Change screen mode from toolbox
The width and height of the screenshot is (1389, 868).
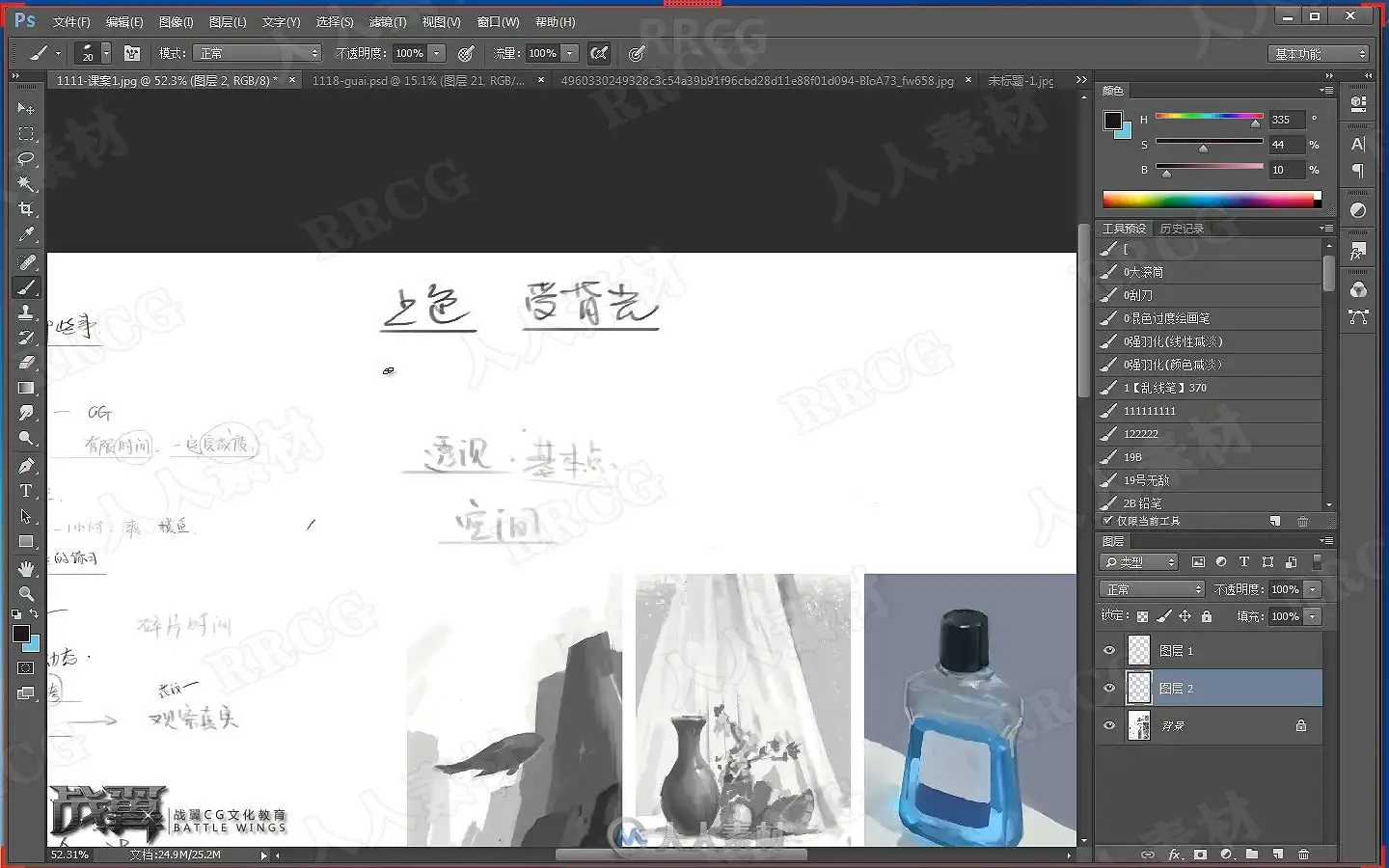click(26, 692)
